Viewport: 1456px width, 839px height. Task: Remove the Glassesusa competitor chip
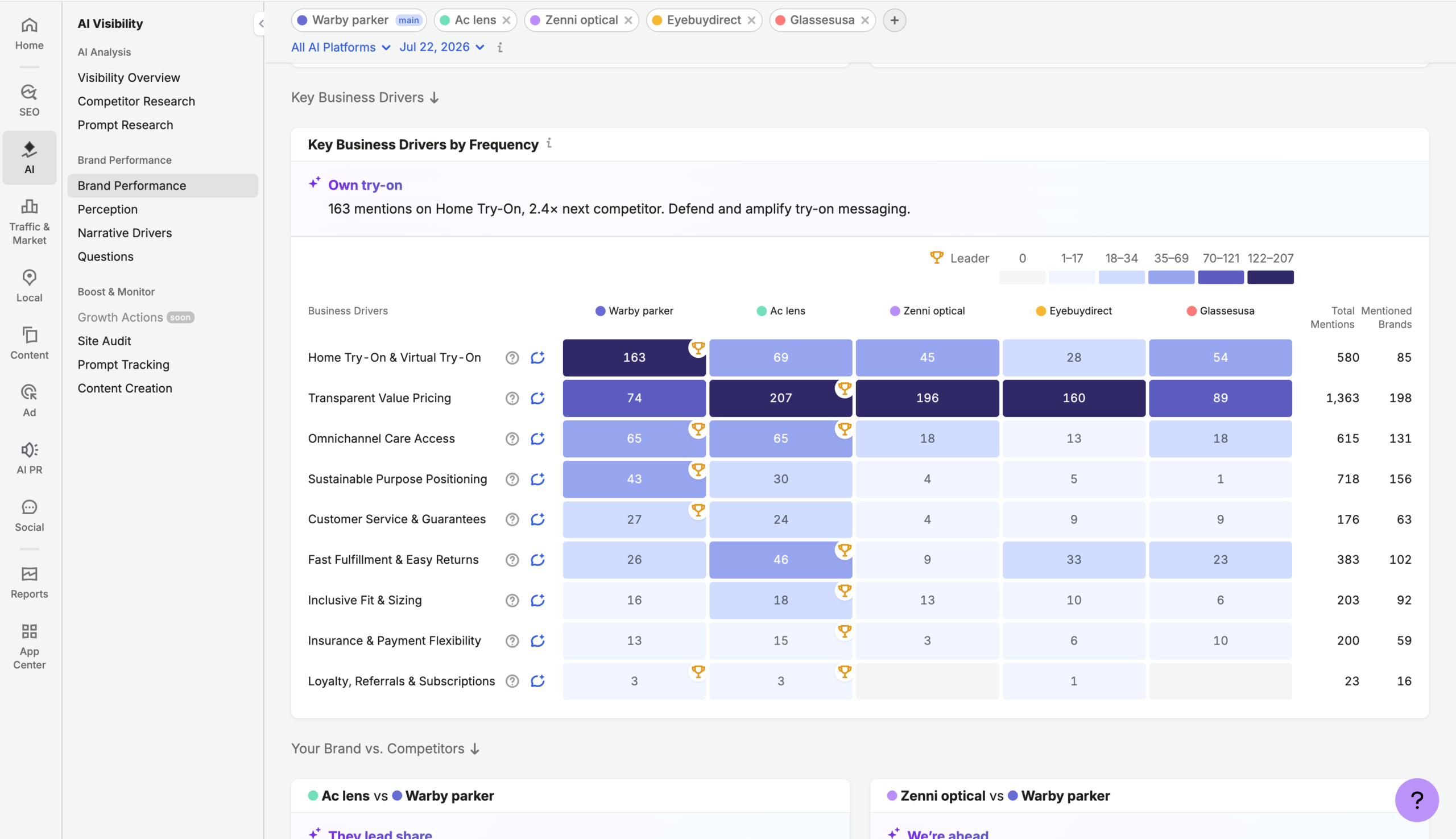coord(865,20)
